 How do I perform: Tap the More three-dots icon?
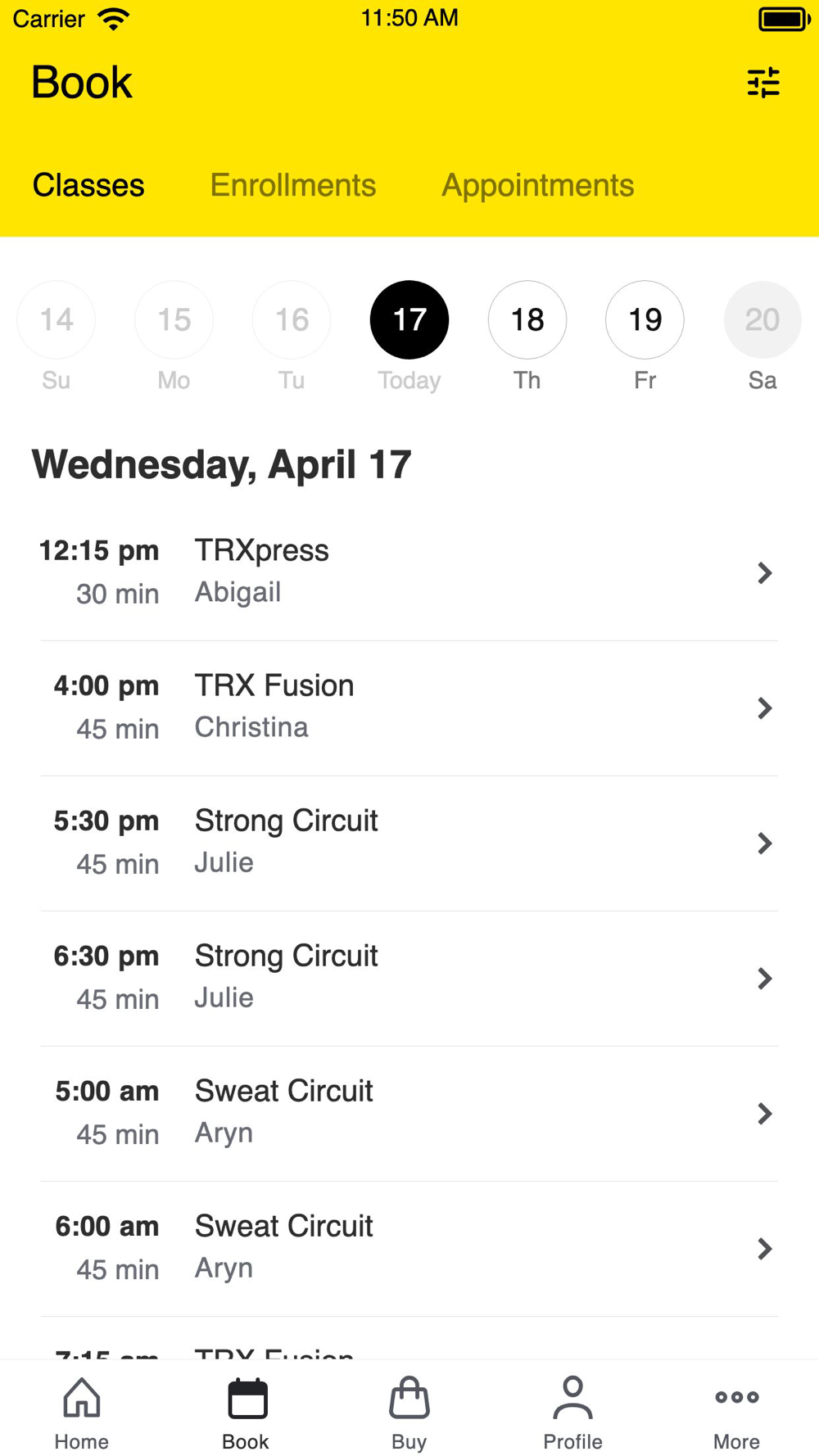coord(736,1399)
